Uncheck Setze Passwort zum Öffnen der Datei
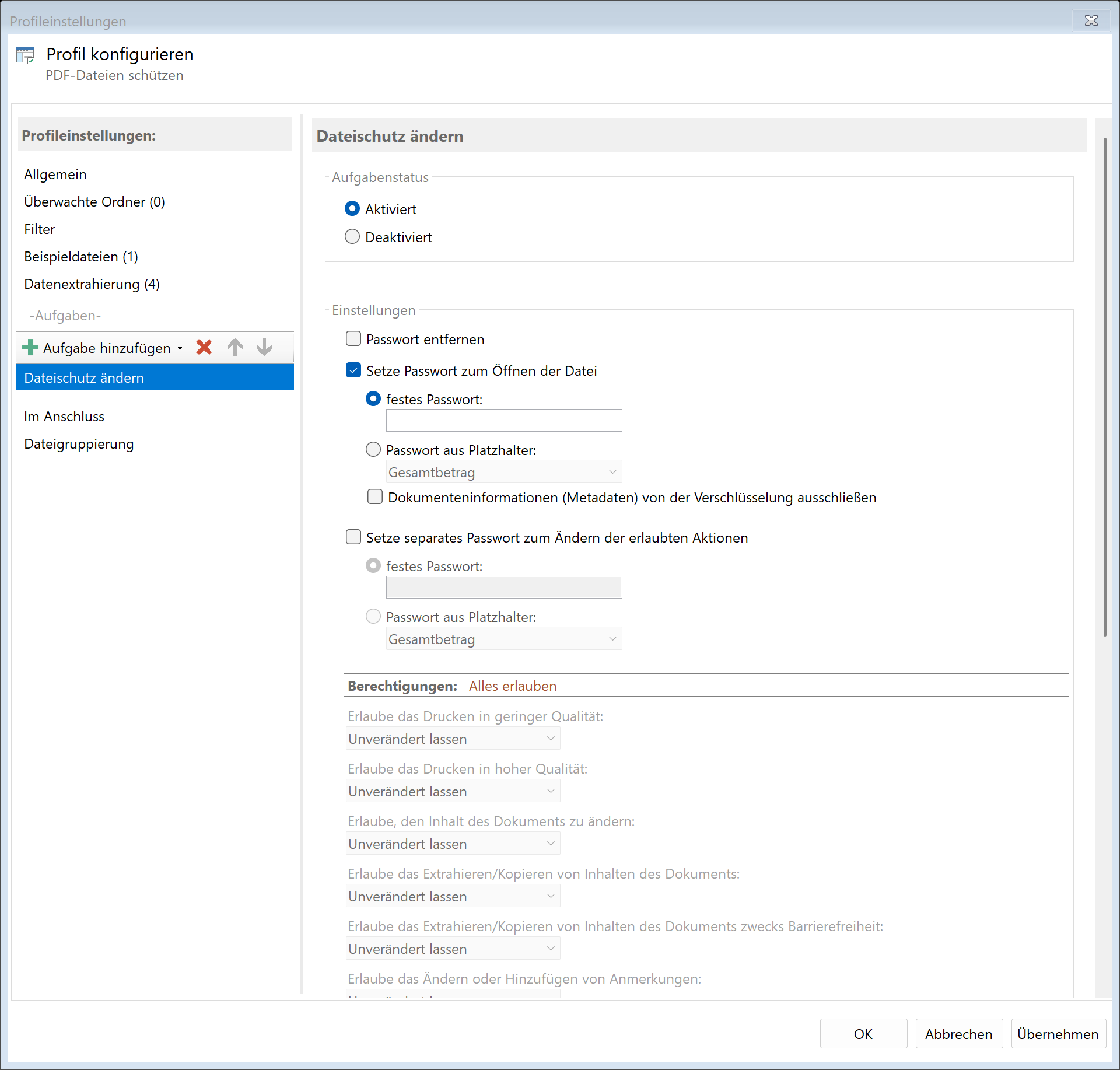The width and height of the screenshot is (1120, 1070). 353,370
